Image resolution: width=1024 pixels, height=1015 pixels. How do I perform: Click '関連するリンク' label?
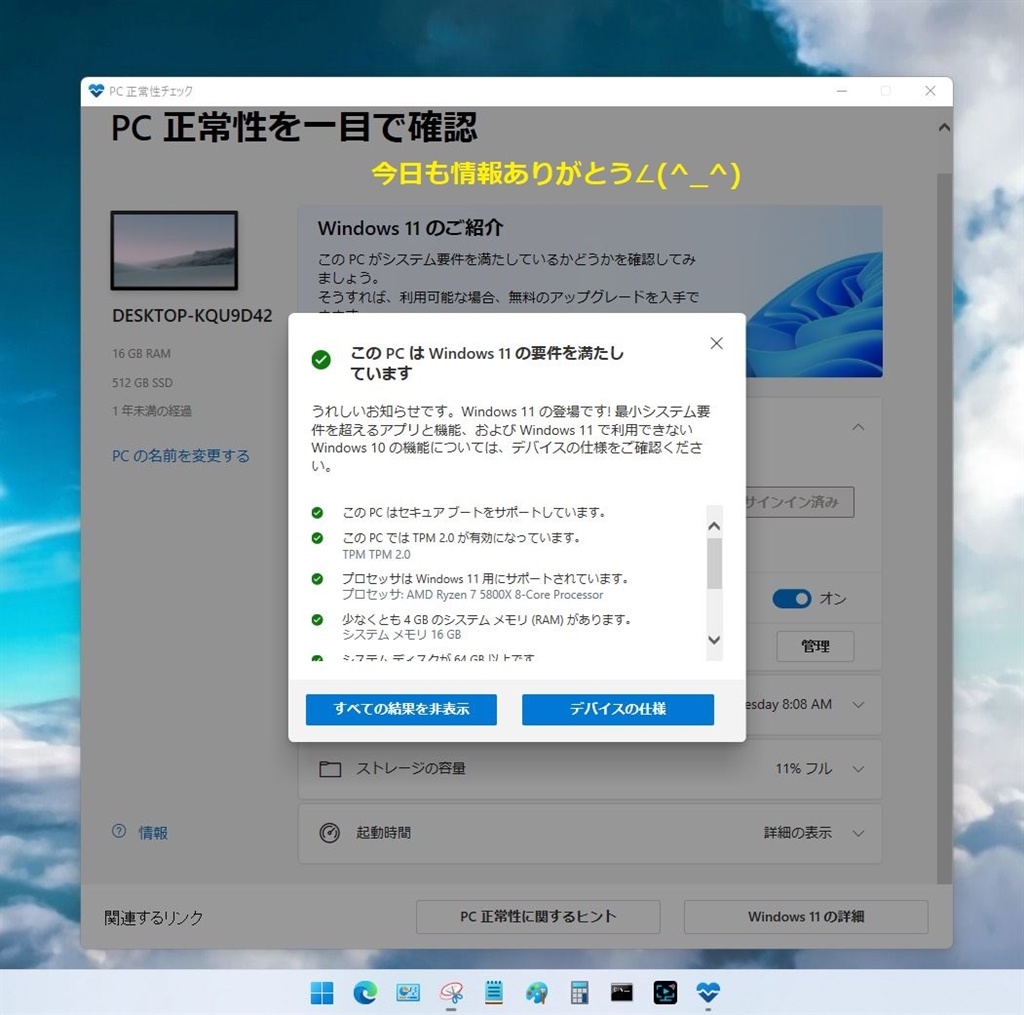tap(153, 918)
